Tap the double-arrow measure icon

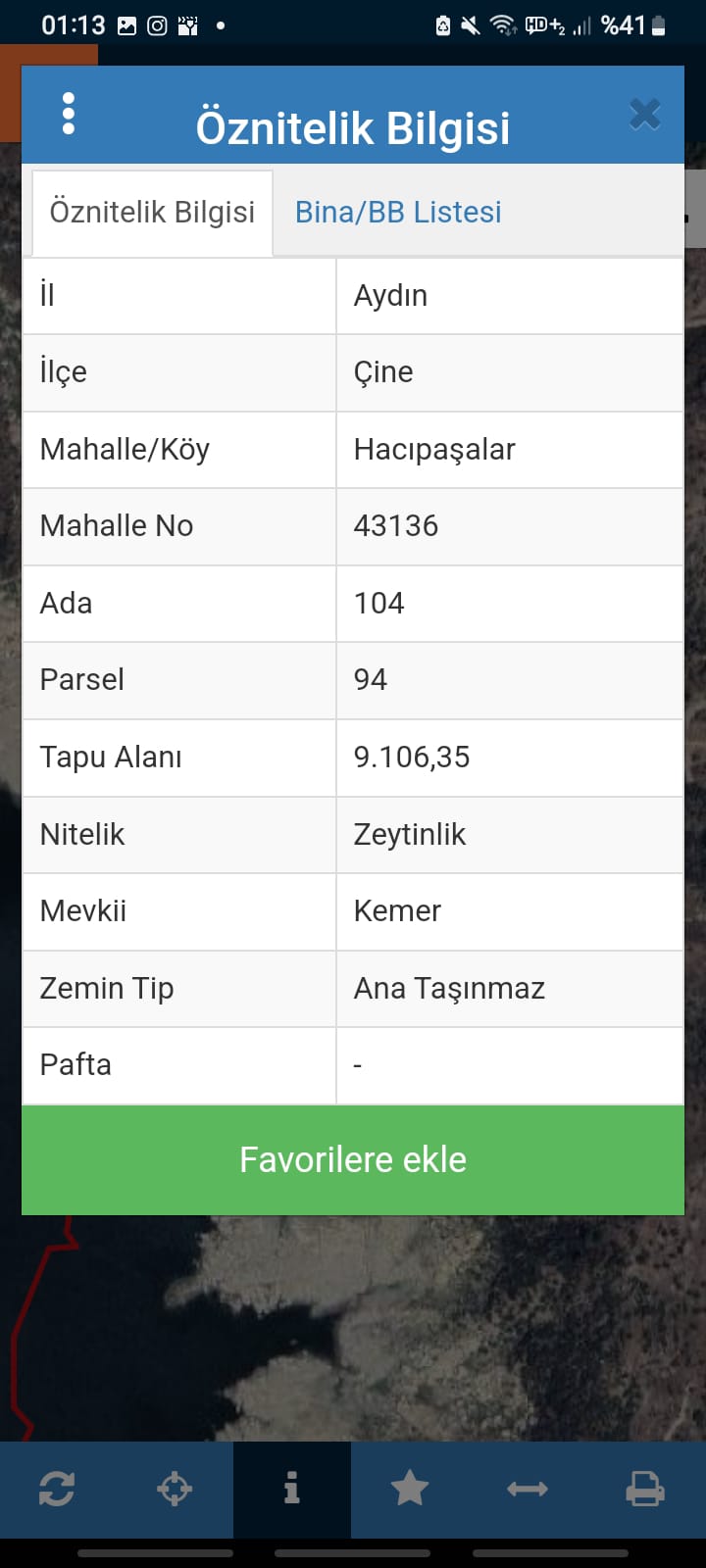tap(528, 1490)
